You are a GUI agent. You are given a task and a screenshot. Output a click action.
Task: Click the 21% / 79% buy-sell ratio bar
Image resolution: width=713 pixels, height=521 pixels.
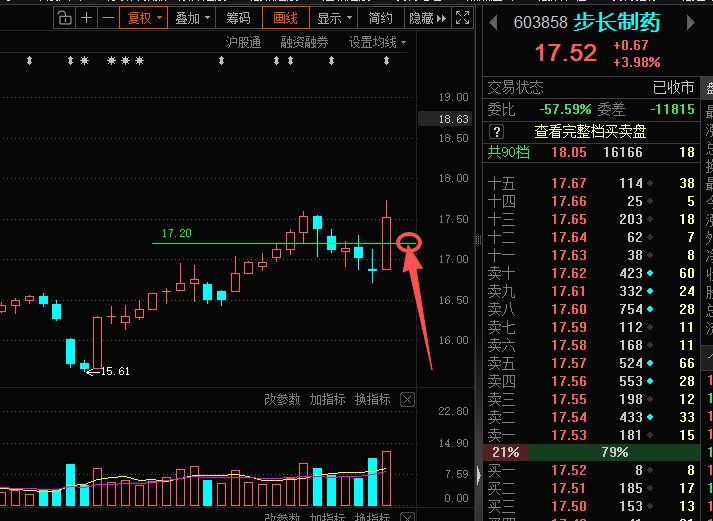pos(591,452)
